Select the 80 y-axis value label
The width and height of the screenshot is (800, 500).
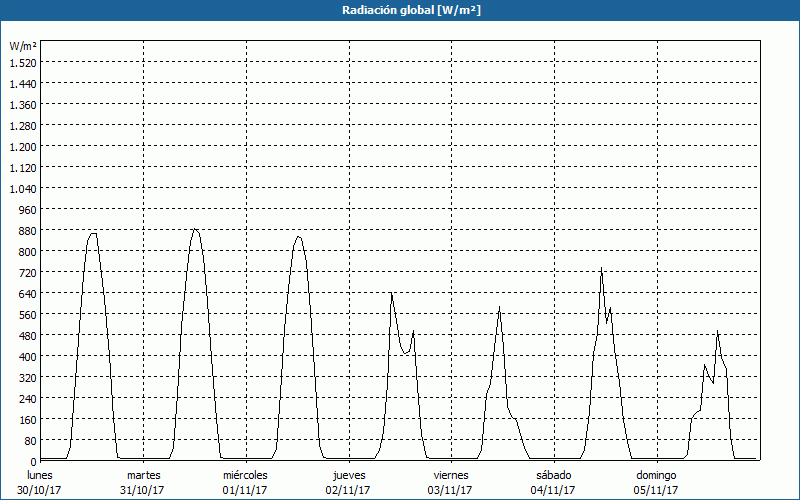(29, 440)
